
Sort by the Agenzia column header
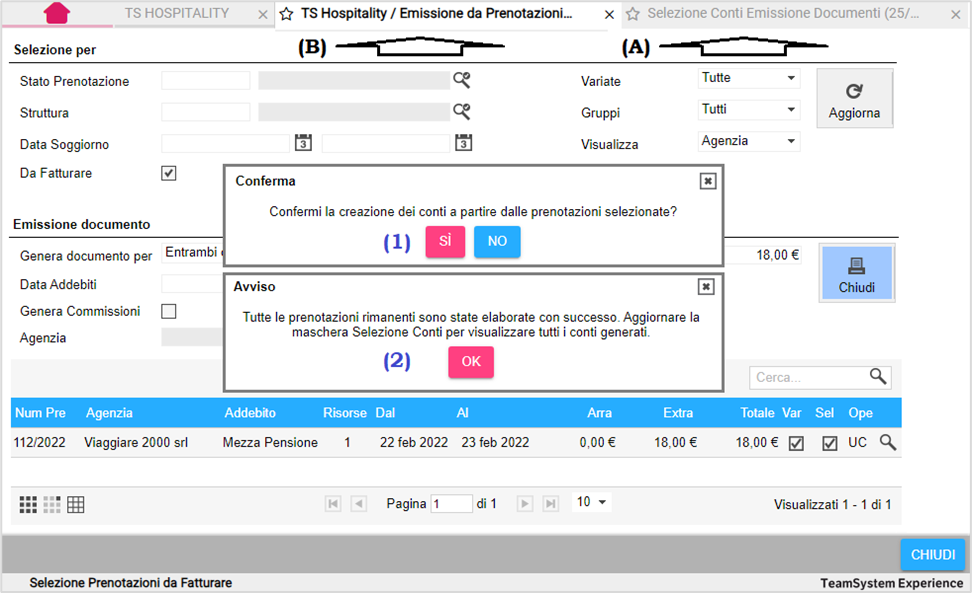(x=109, y=413)
